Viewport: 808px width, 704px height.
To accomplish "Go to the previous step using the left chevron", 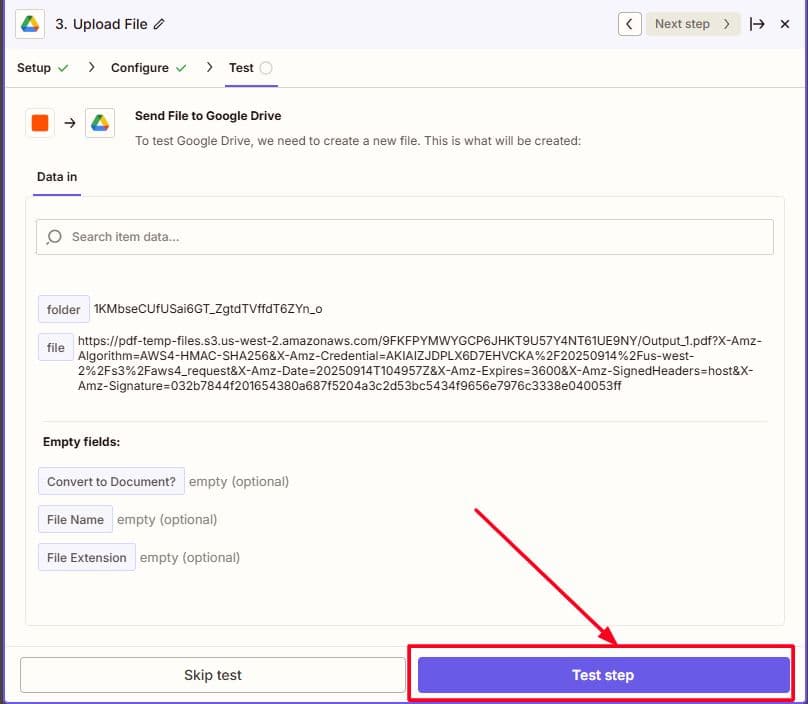I will pyautogui.click(x=629, y=24).
